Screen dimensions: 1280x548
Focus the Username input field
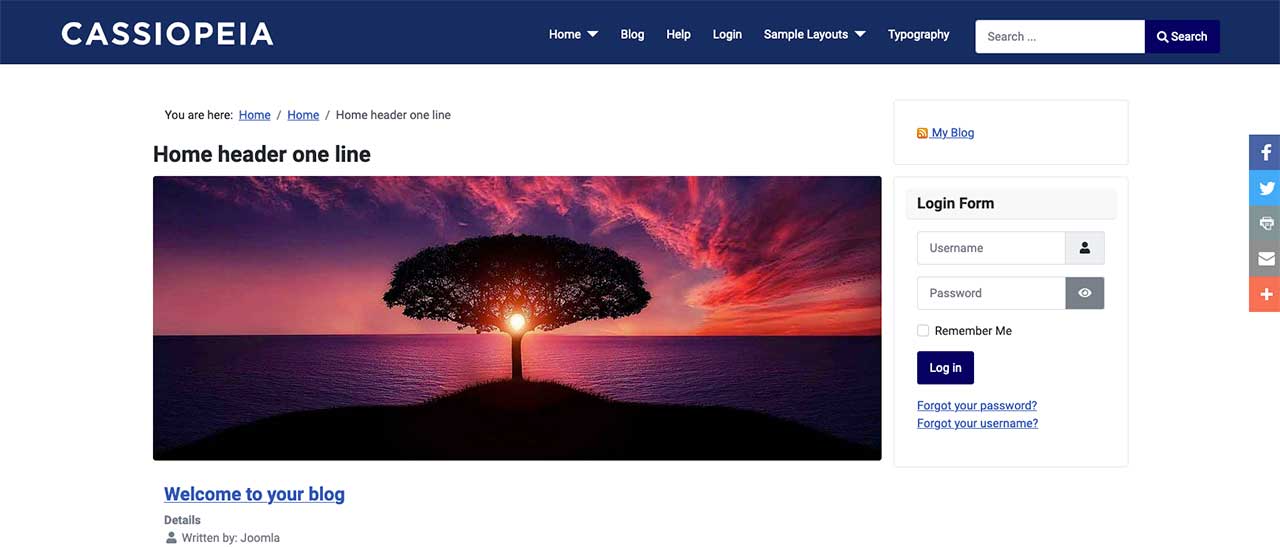991,248
